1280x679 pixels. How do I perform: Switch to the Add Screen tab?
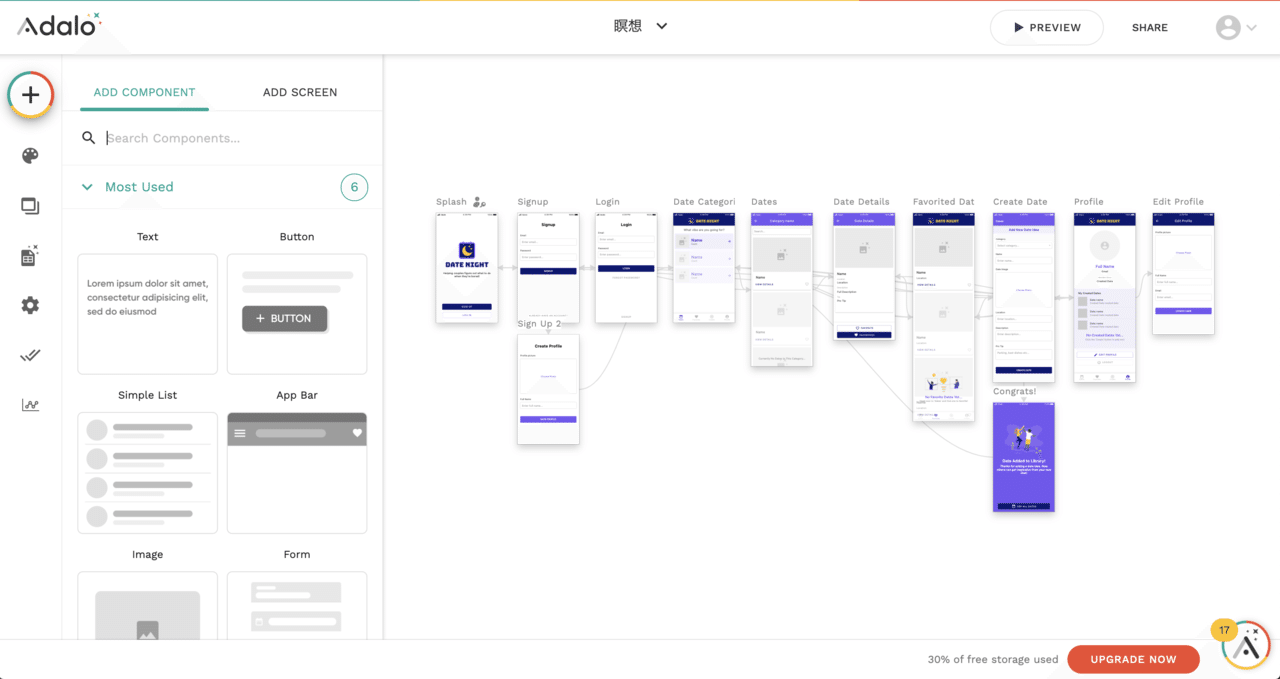[x=300, y=92]
